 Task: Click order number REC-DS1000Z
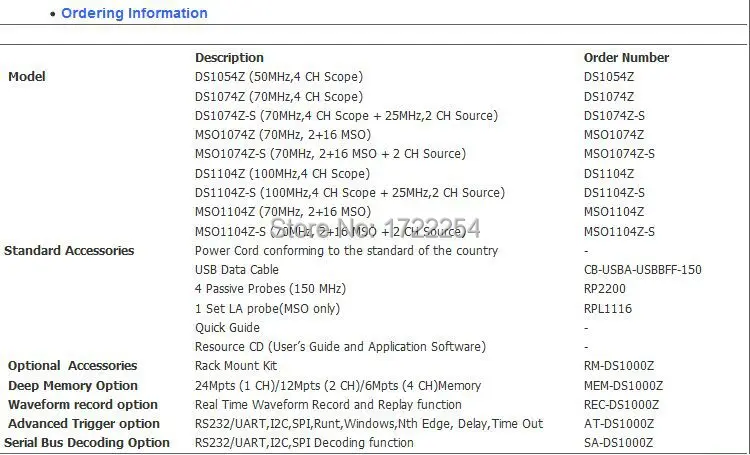point(621,405)
